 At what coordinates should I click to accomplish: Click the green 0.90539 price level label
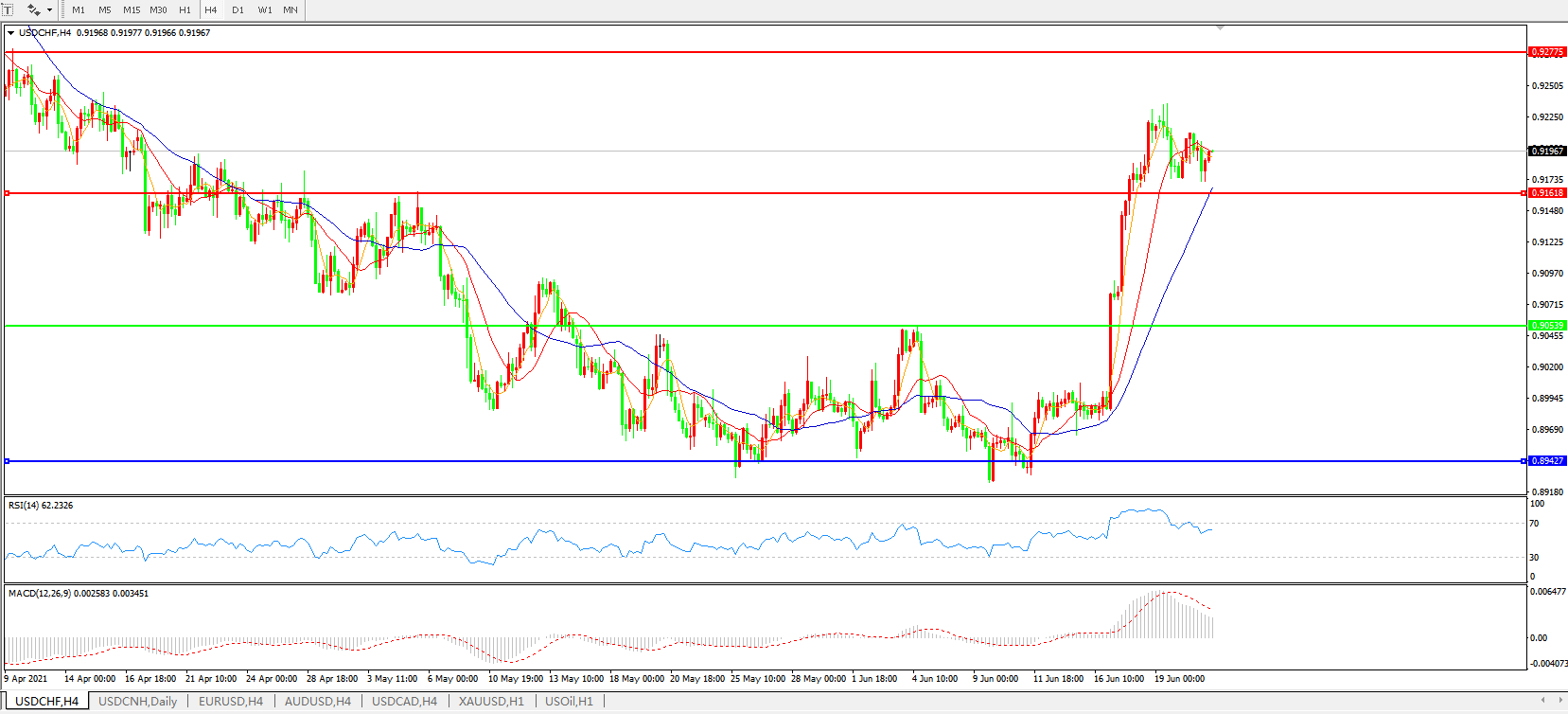click(1547, 326)
